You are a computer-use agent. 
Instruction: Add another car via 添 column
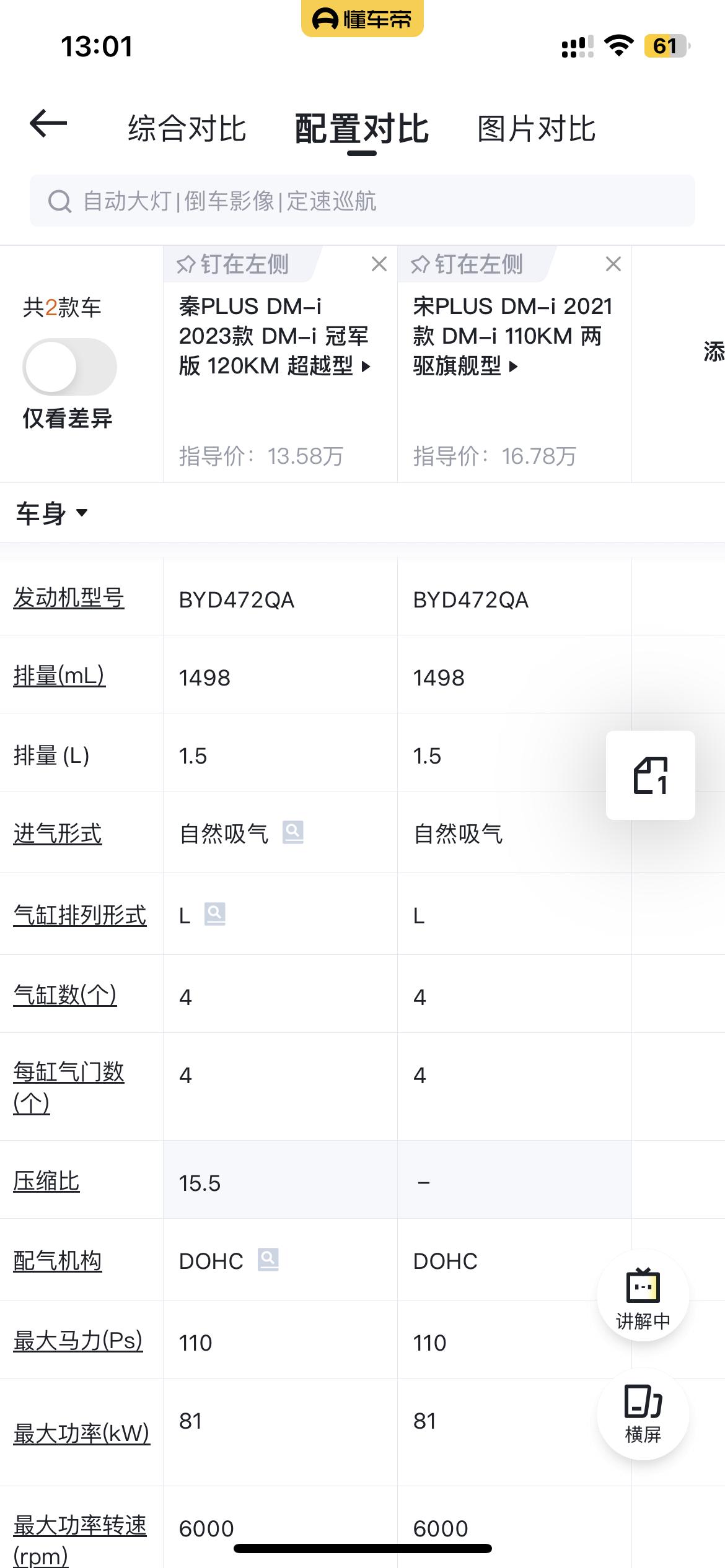pos(714,352)
